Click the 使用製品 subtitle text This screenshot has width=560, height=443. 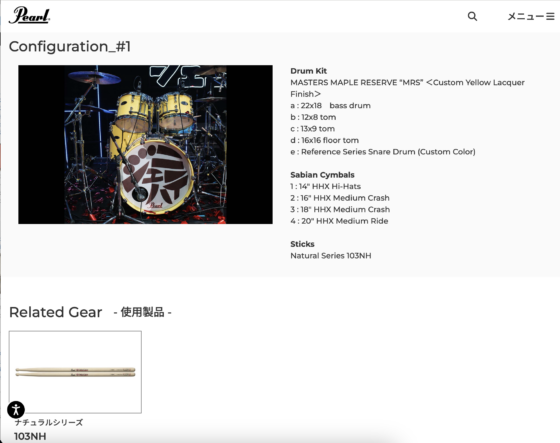pos(142,312)
